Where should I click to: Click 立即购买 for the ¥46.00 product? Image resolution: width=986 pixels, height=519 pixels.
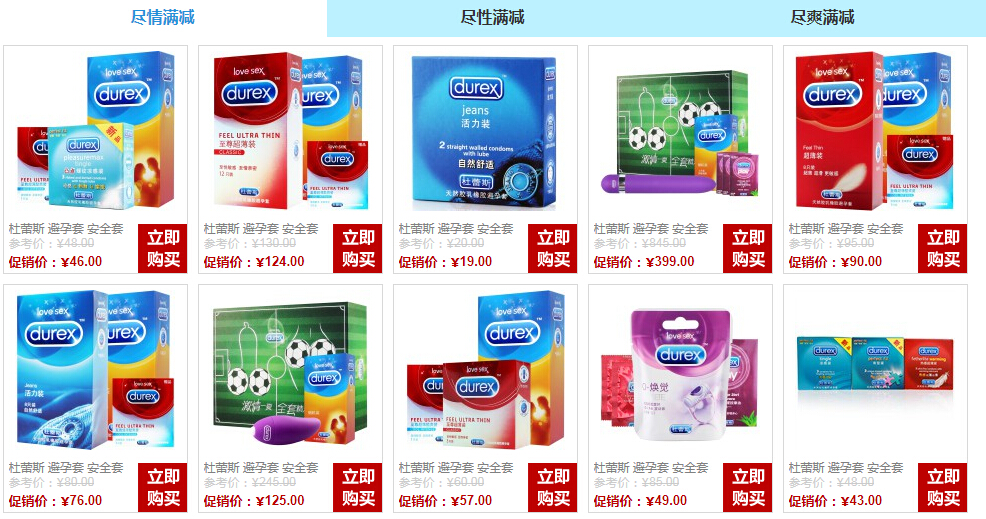[163, 248]
